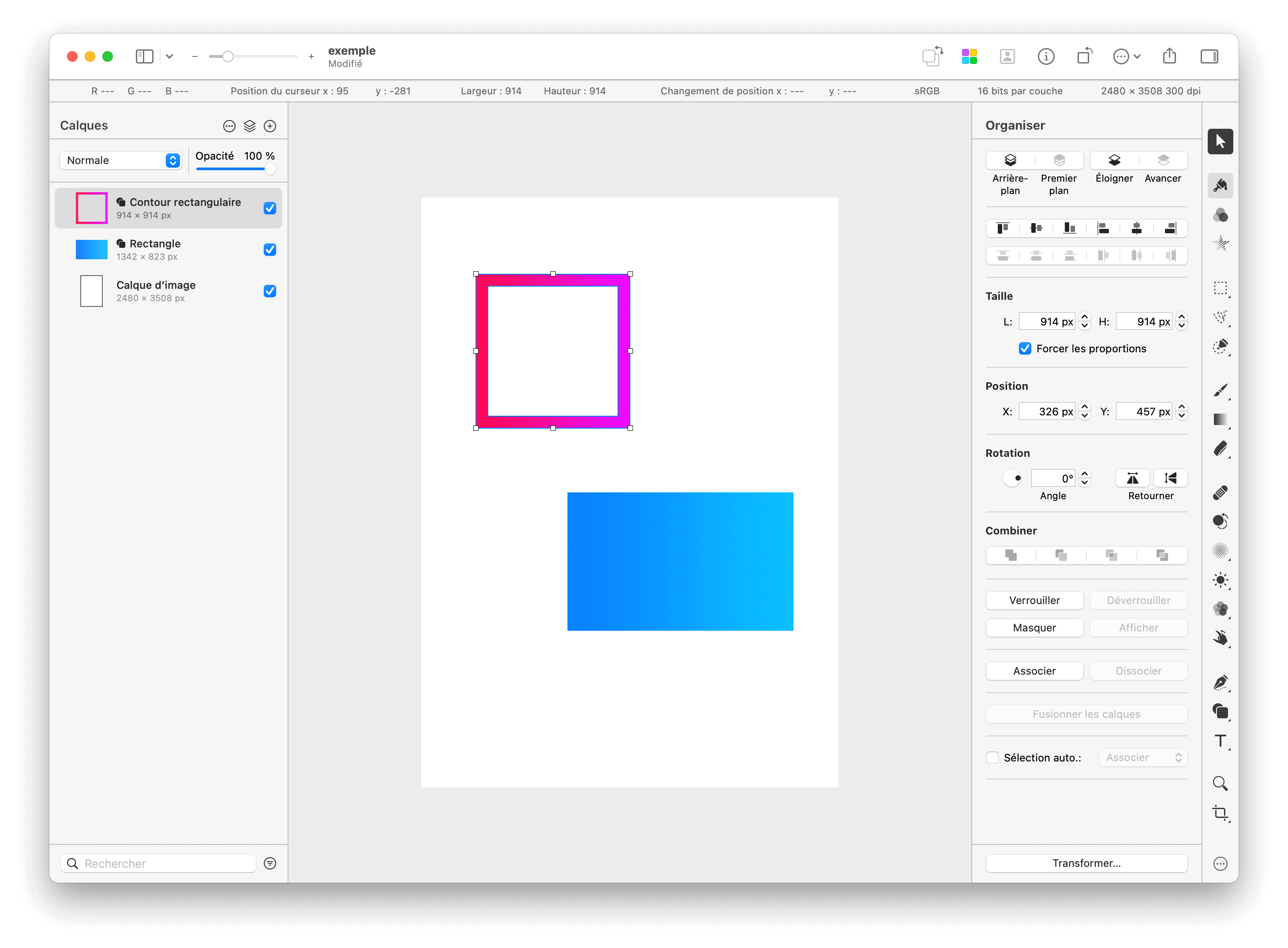Click the Verrouiller button
Image resolution: width=1288 pixels, height=948 pixels.
click(1034, 600)
